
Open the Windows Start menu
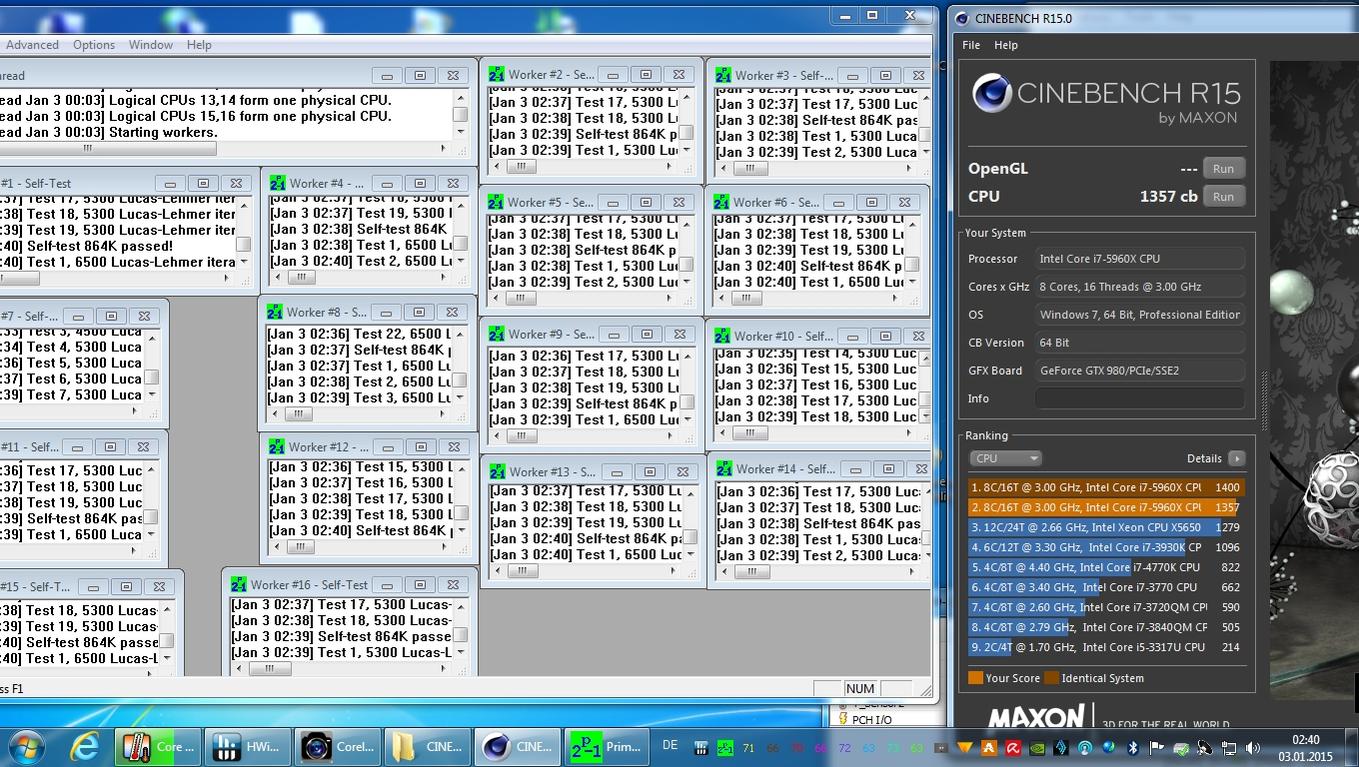pyautogui.click(x=24, y=746)
